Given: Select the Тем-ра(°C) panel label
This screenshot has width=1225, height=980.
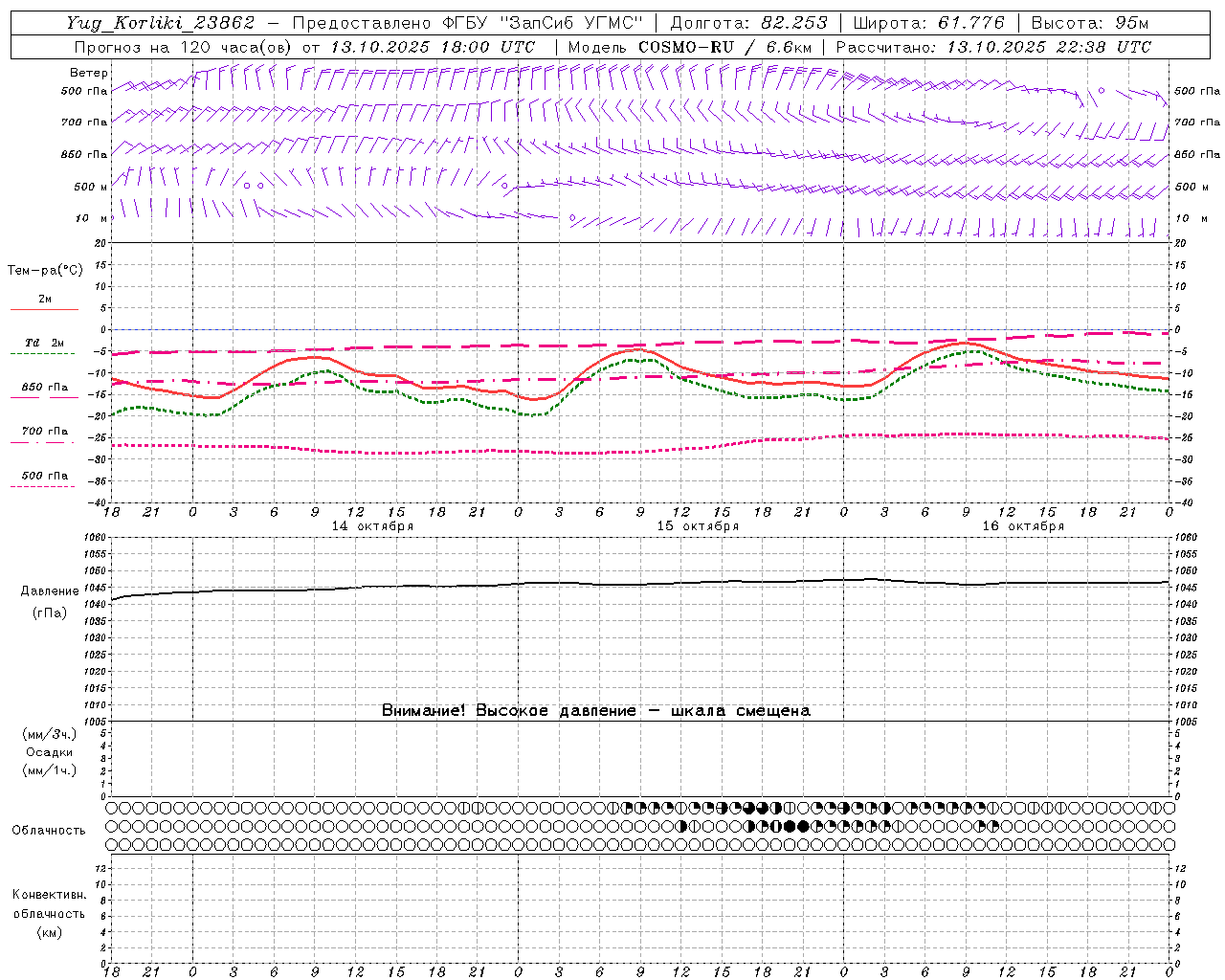Looking at the screenshot, I should (x=45, y=271).
